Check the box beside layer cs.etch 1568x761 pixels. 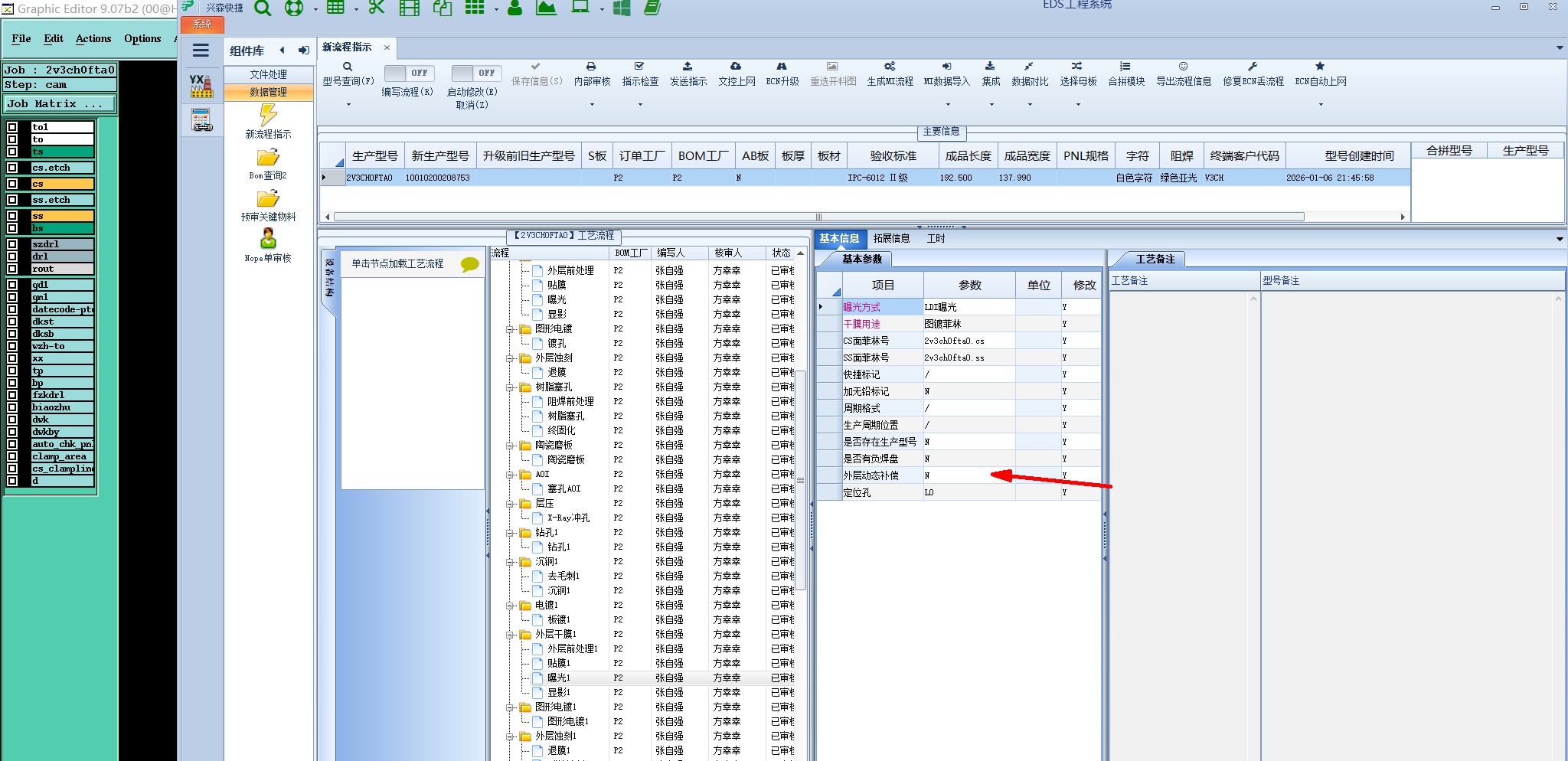12,168
